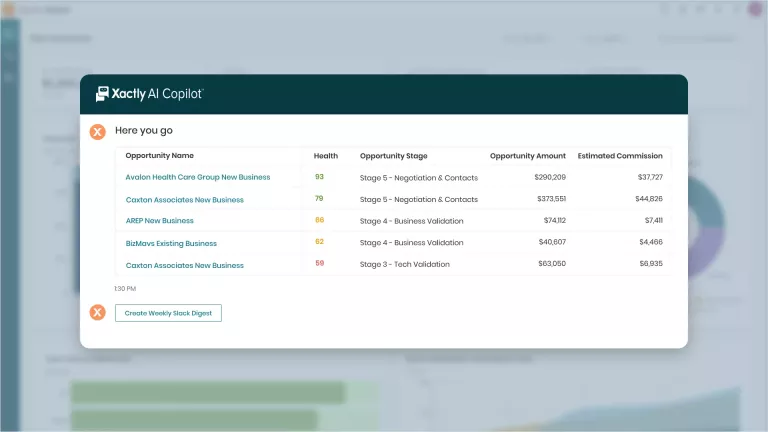
Task: Click the Health column header
Action: pos(326,156)
